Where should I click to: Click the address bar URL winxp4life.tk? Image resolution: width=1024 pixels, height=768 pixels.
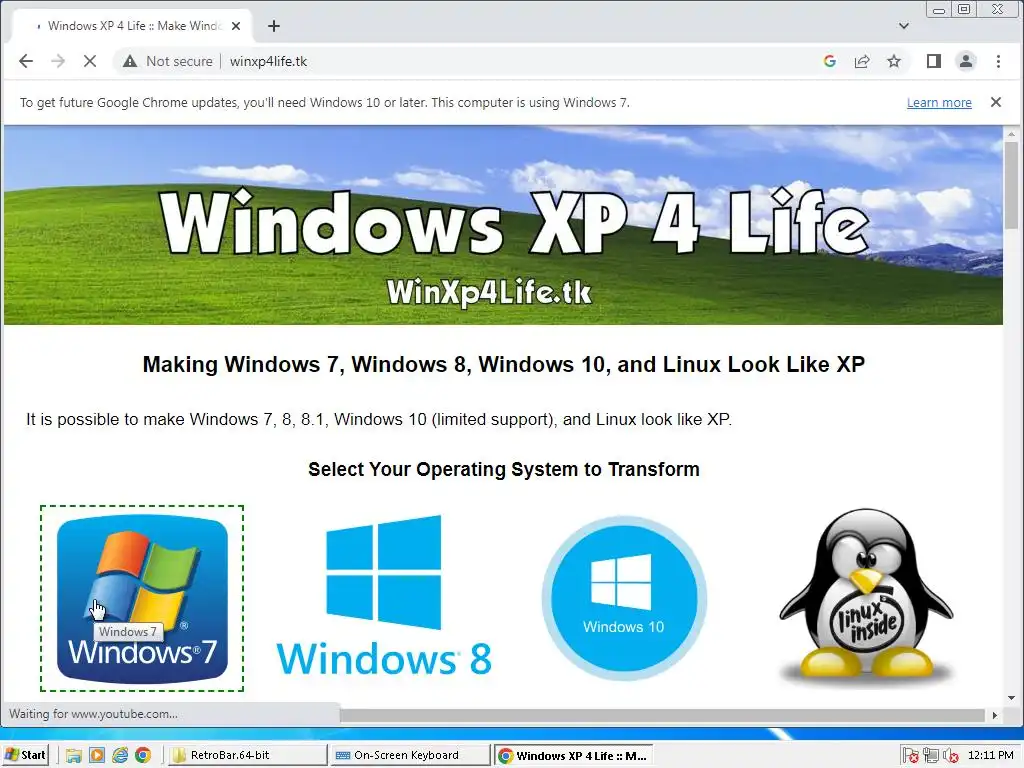(268, 61)
